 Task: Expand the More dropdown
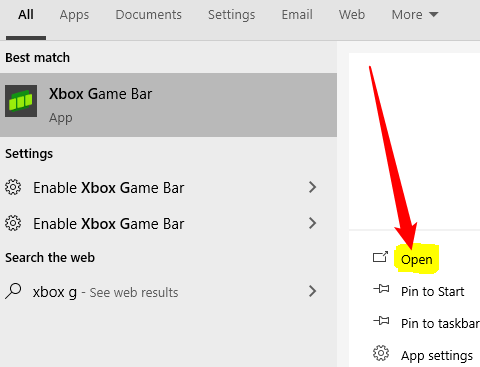415,15
